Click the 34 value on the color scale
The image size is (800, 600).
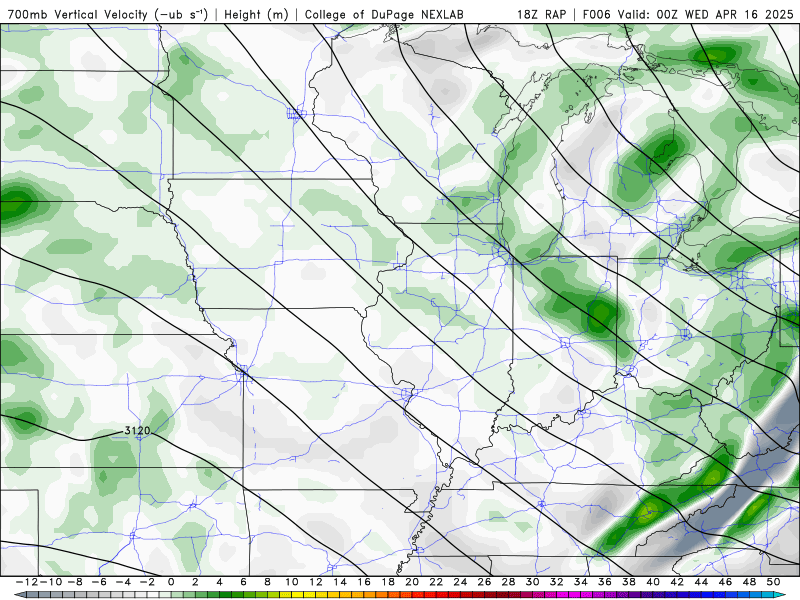click(x=581, y=582)
